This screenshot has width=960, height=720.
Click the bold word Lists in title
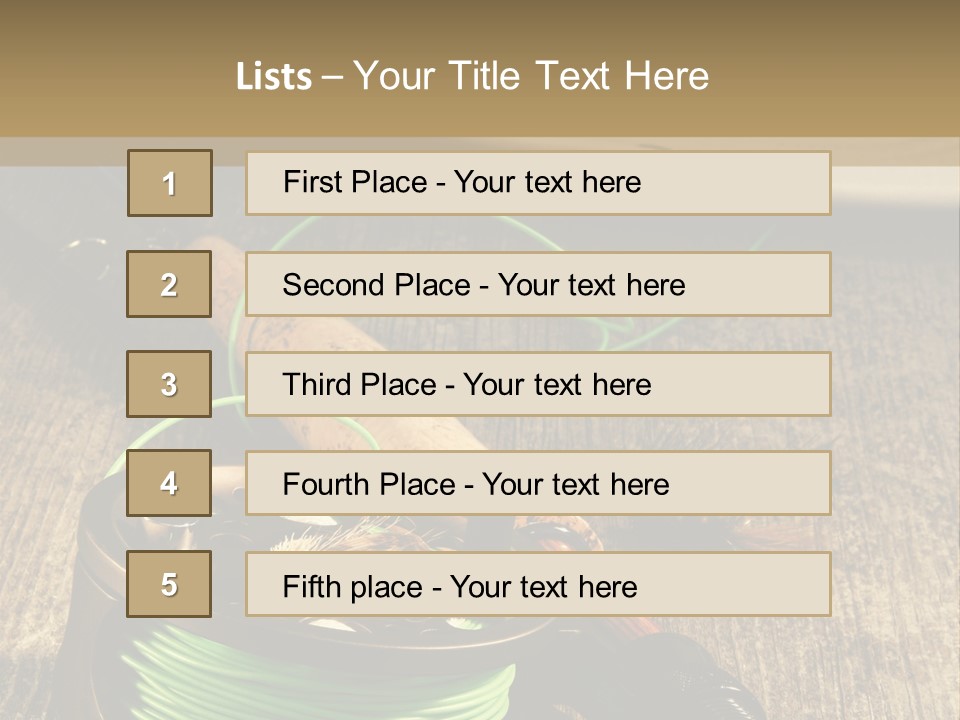click(274, 77)
